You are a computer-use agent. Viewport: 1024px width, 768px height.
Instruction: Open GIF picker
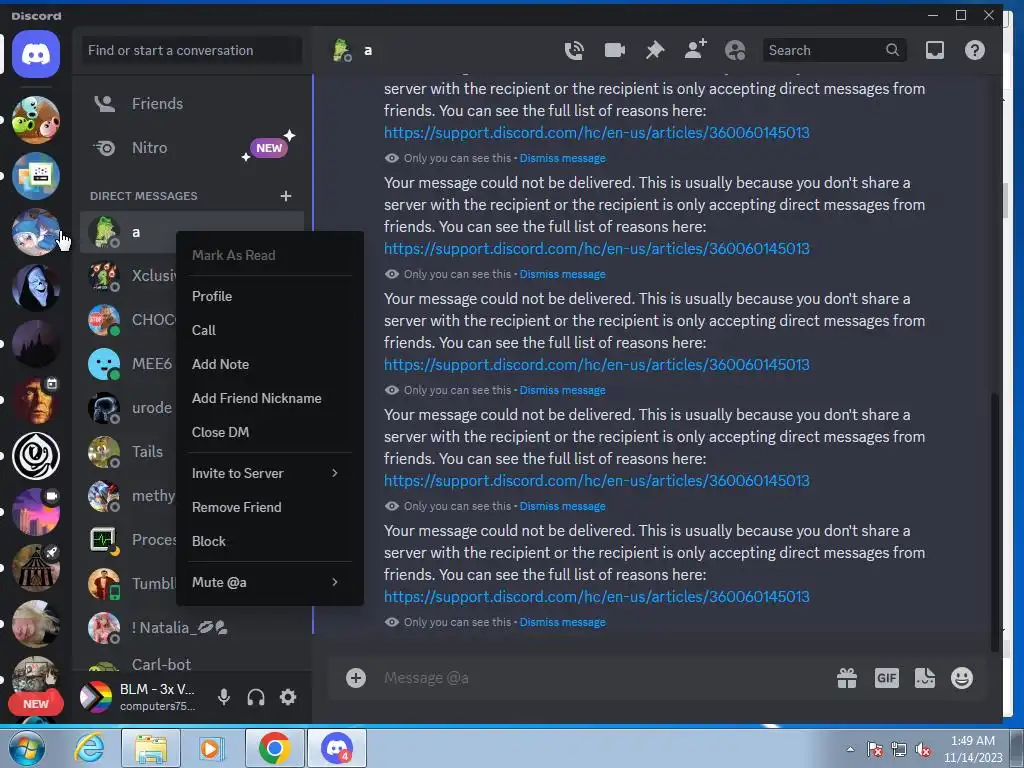pos(886,678)
